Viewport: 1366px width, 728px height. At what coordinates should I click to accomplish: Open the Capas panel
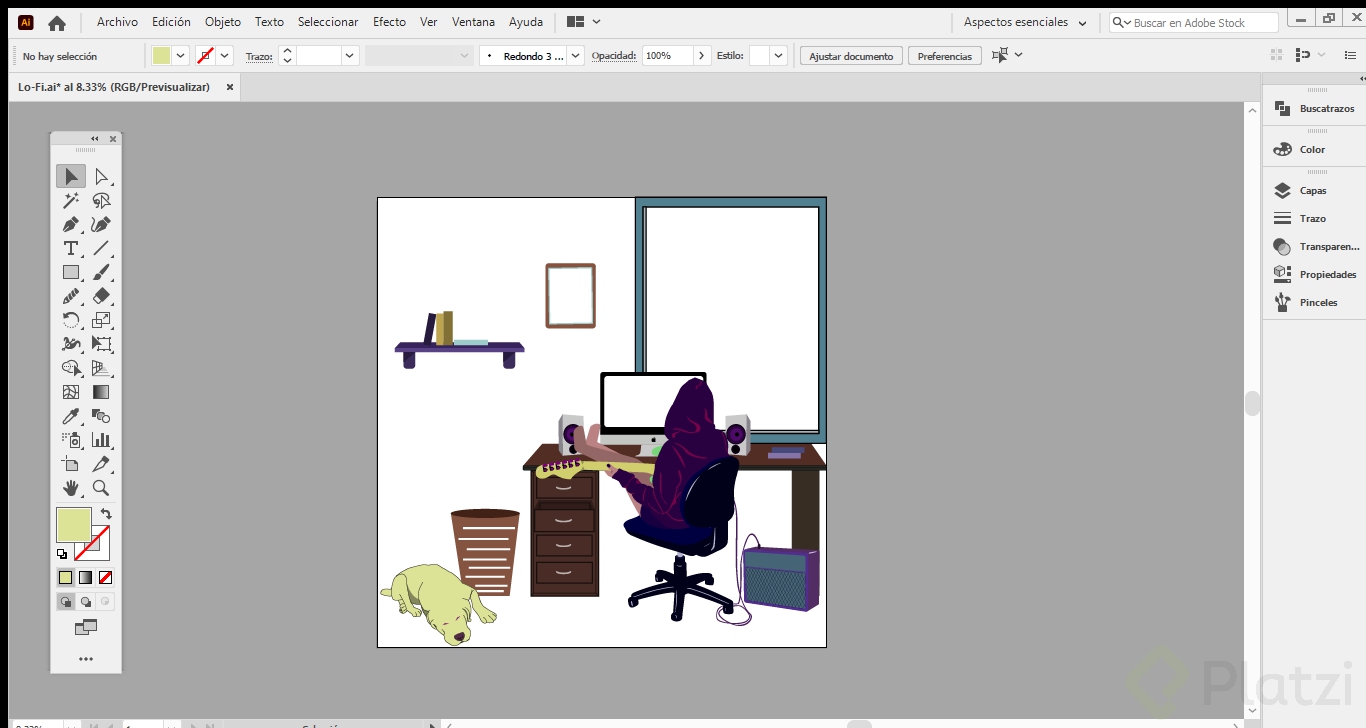tap(1313, 191)
